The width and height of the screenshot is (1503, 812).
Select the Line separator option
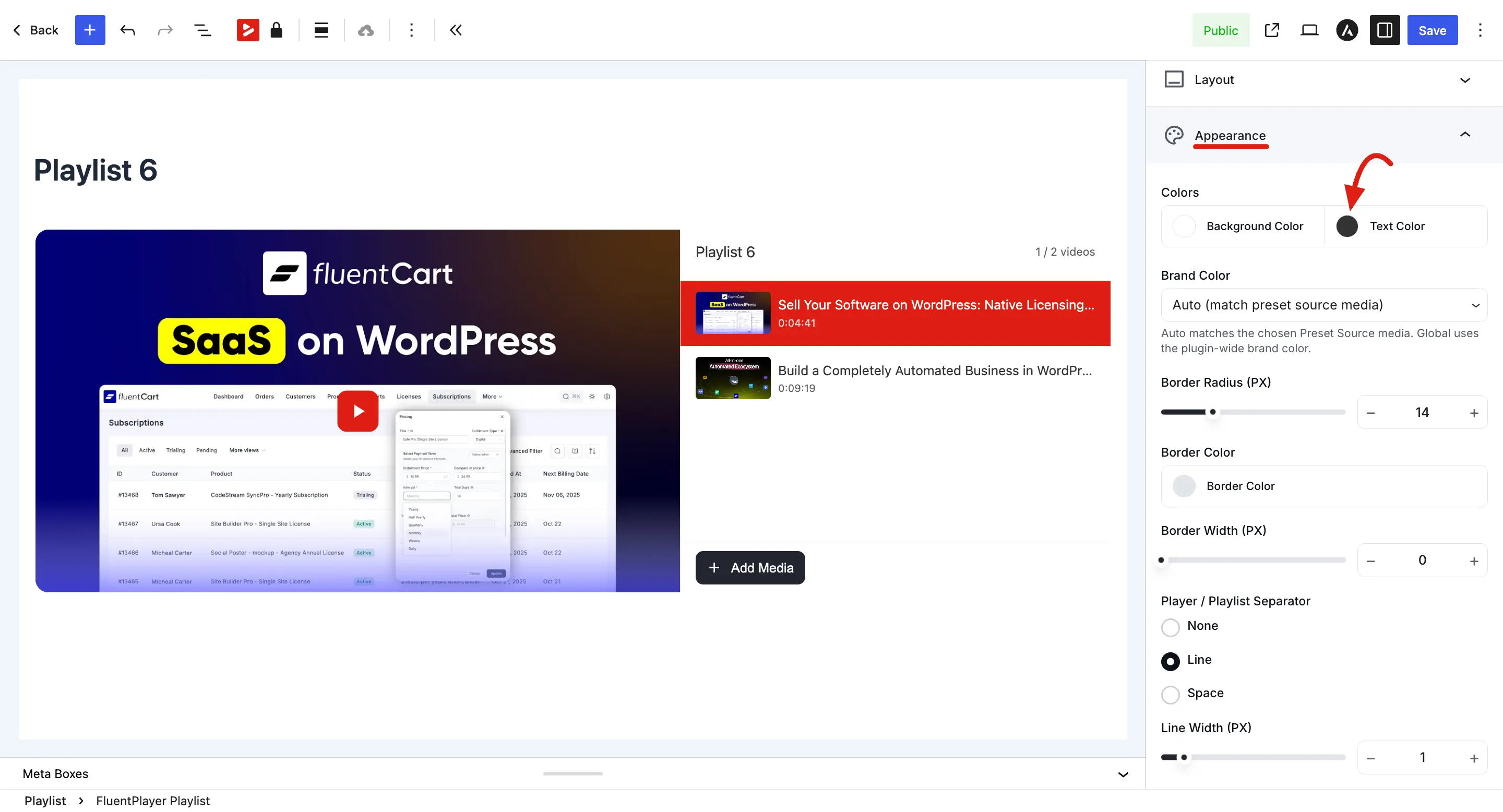coord(1171,661)
